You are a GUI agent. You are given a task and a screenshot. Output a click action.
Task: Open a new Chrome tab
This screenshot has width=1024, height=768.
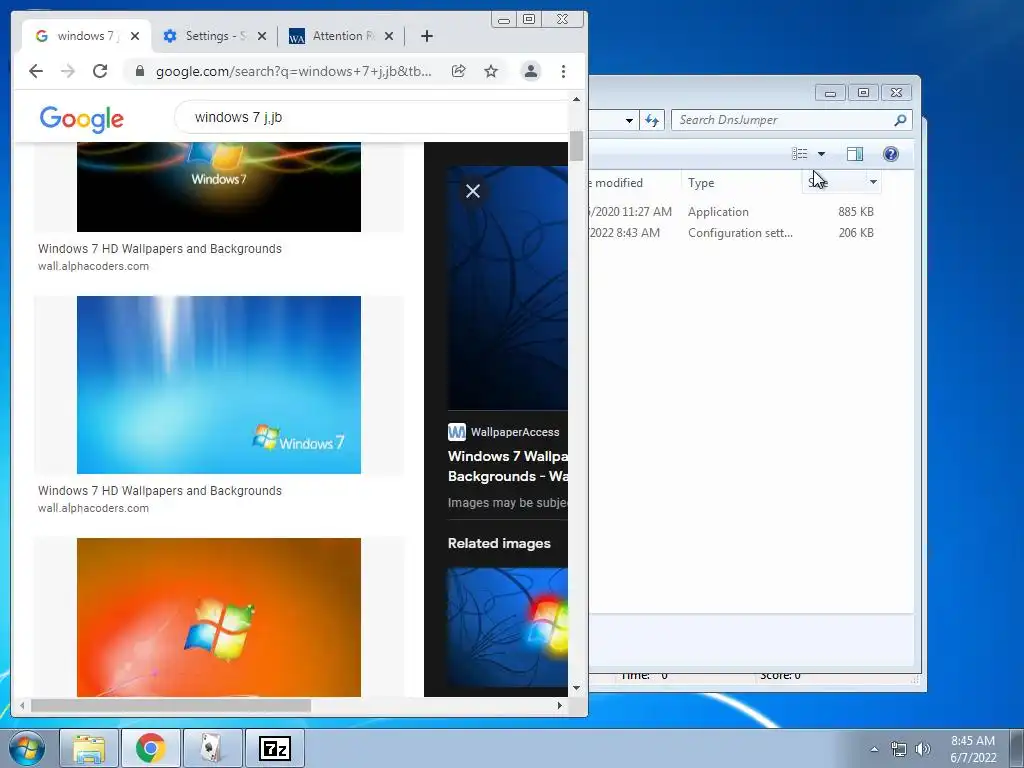[427, 36]
